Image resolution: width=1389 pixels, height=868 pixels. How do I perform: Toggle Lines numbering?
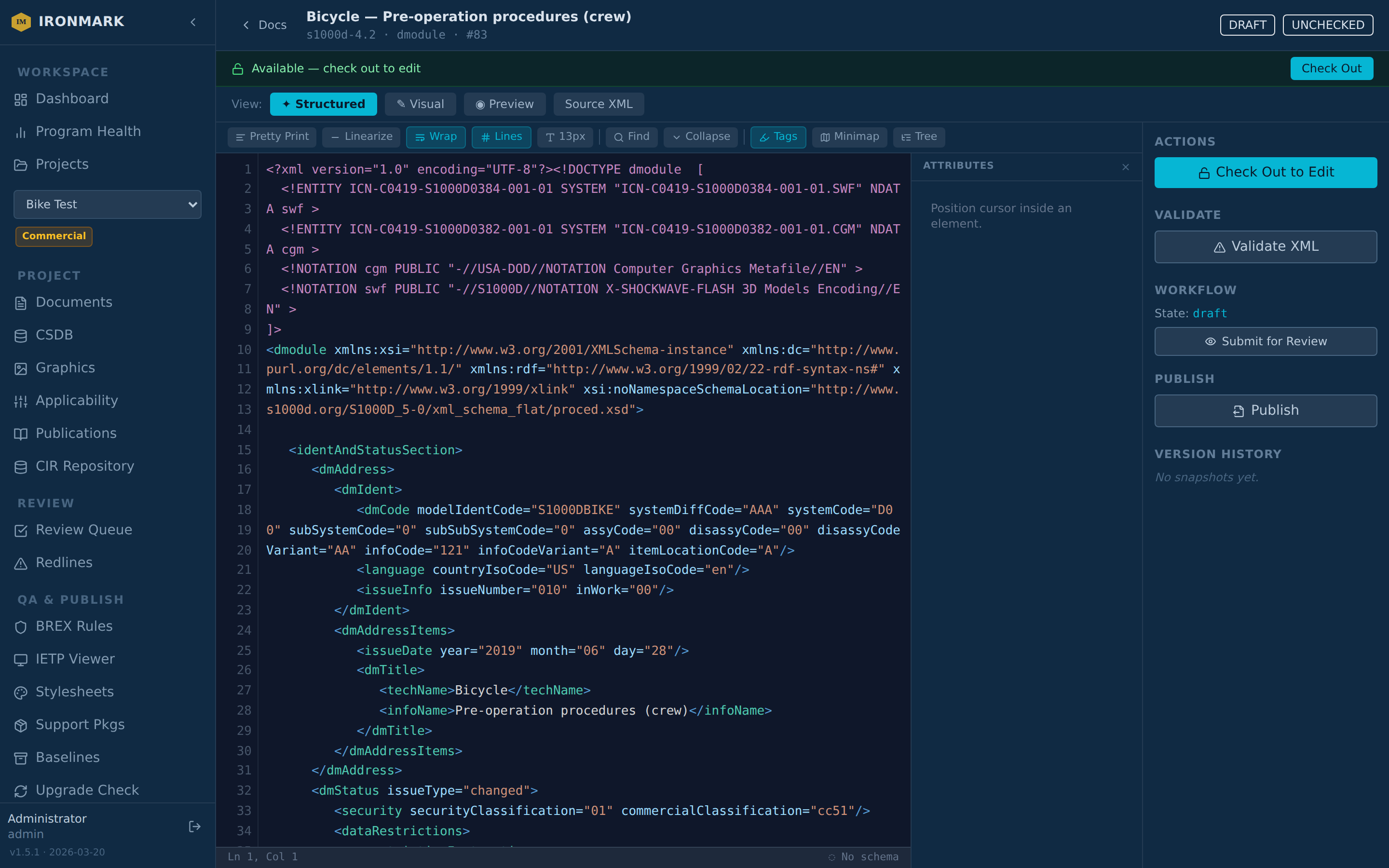[501, 136]
